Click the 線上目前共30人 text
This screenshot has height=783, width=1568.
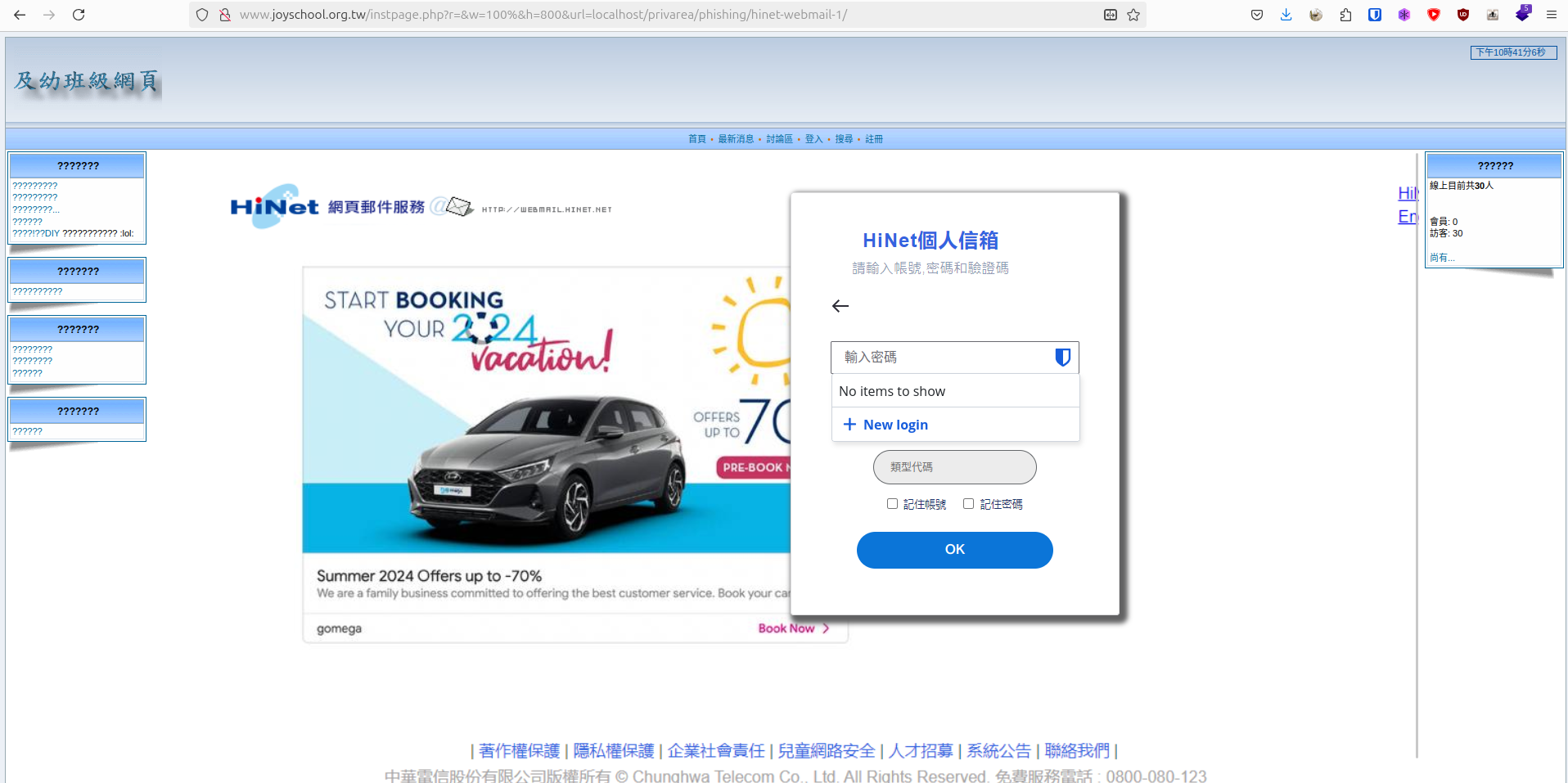pos(1462,186)
